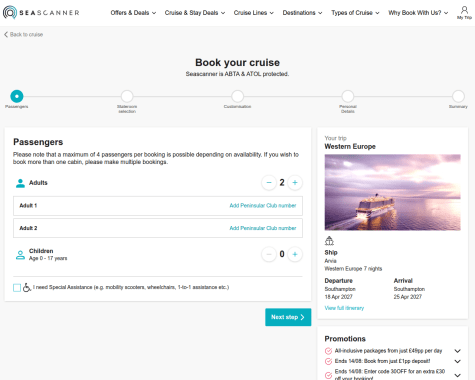The image size is (475, 380).
Task: Select the Customisation step circle
Action: point(237,96)
